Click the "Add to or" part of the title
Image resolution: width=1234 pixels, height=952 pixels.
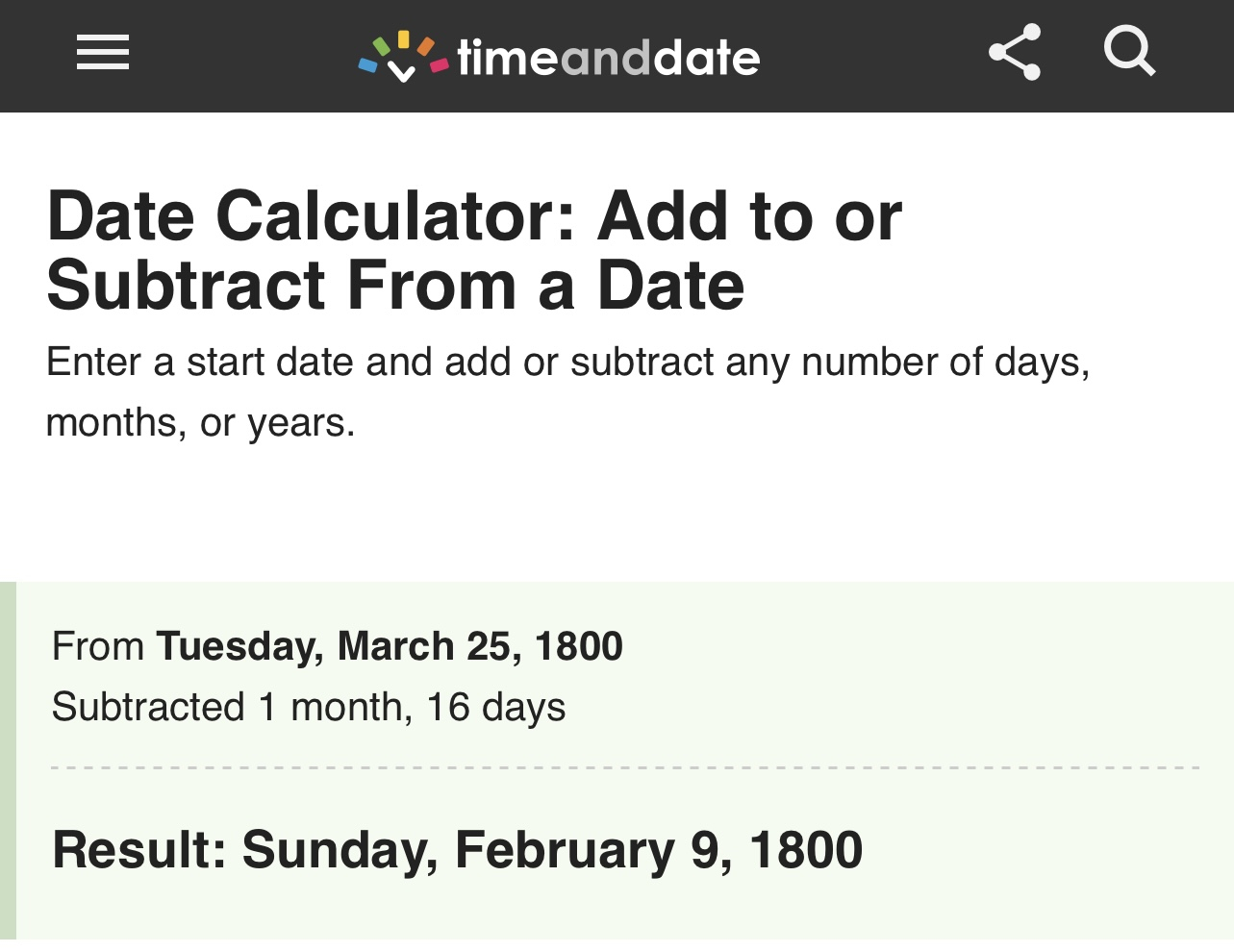pos(749,215)
